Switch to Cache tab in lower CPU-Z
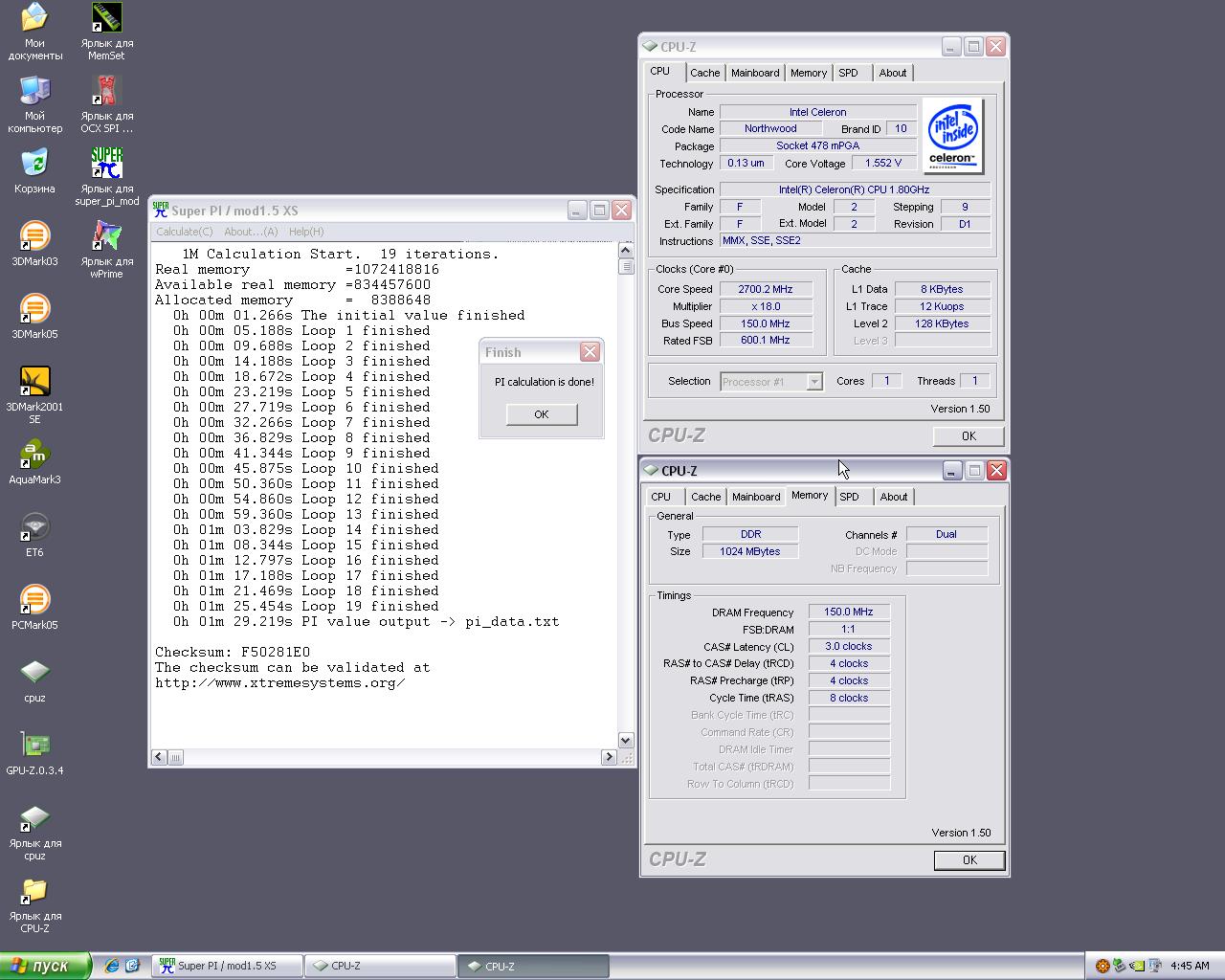 (x=706, y=497)
